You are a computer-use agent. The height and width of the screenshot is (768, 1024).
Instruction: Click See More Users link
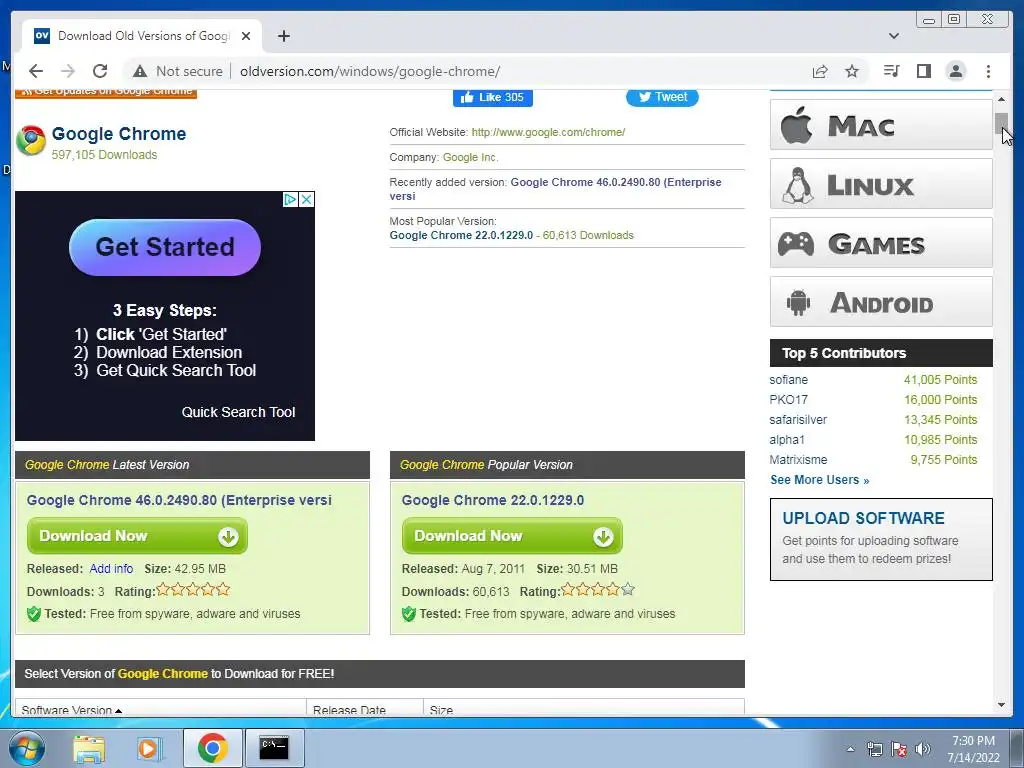[x=820, y=480]
